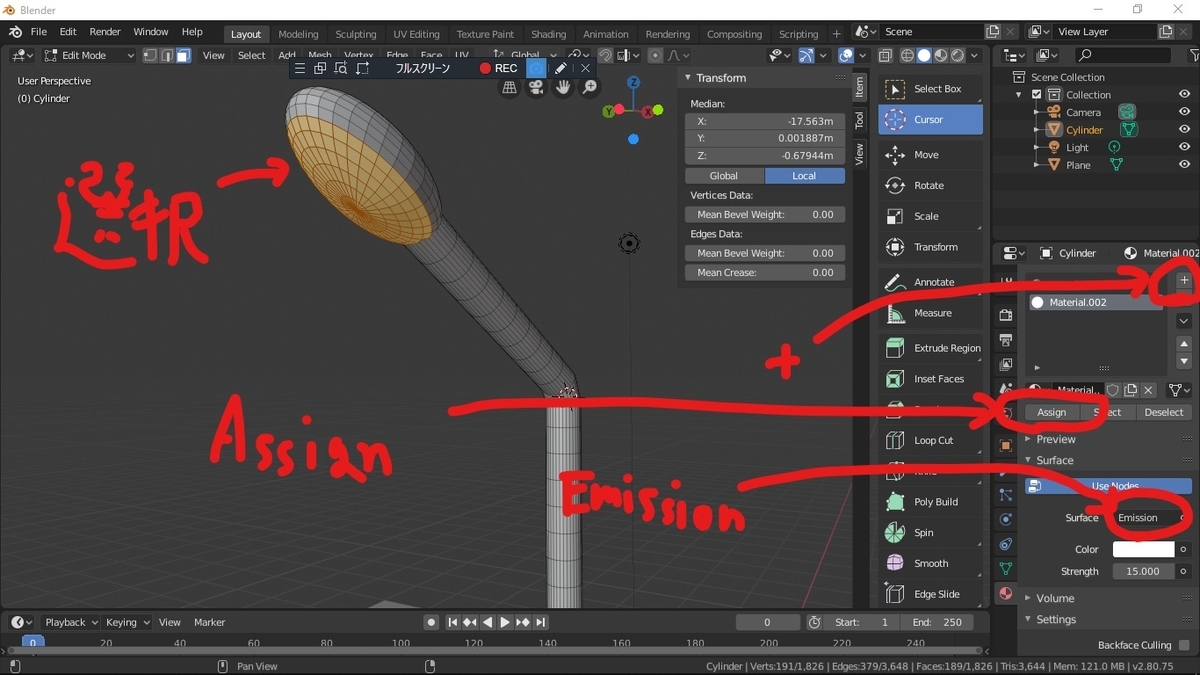Choose the Annotate tool
The width and height of the screenshot is (1200, 675).
pos(930,282)
